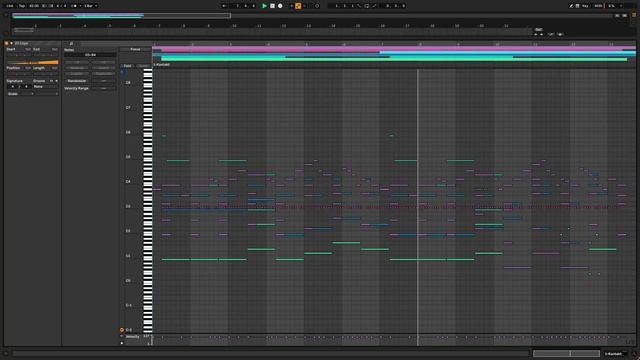Toggle the Scale button
This screenshot has width=640, height=360.
coord(13,93)
